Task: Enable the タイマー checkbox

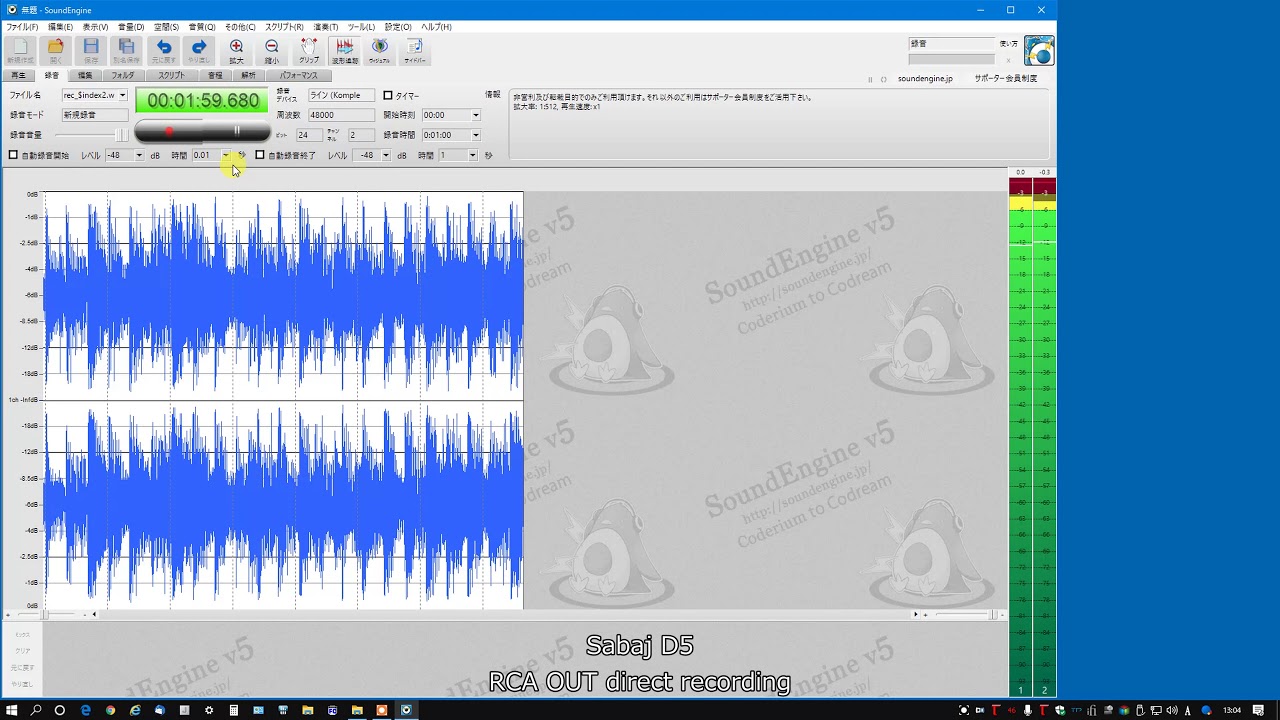Action: click(388, 96)
